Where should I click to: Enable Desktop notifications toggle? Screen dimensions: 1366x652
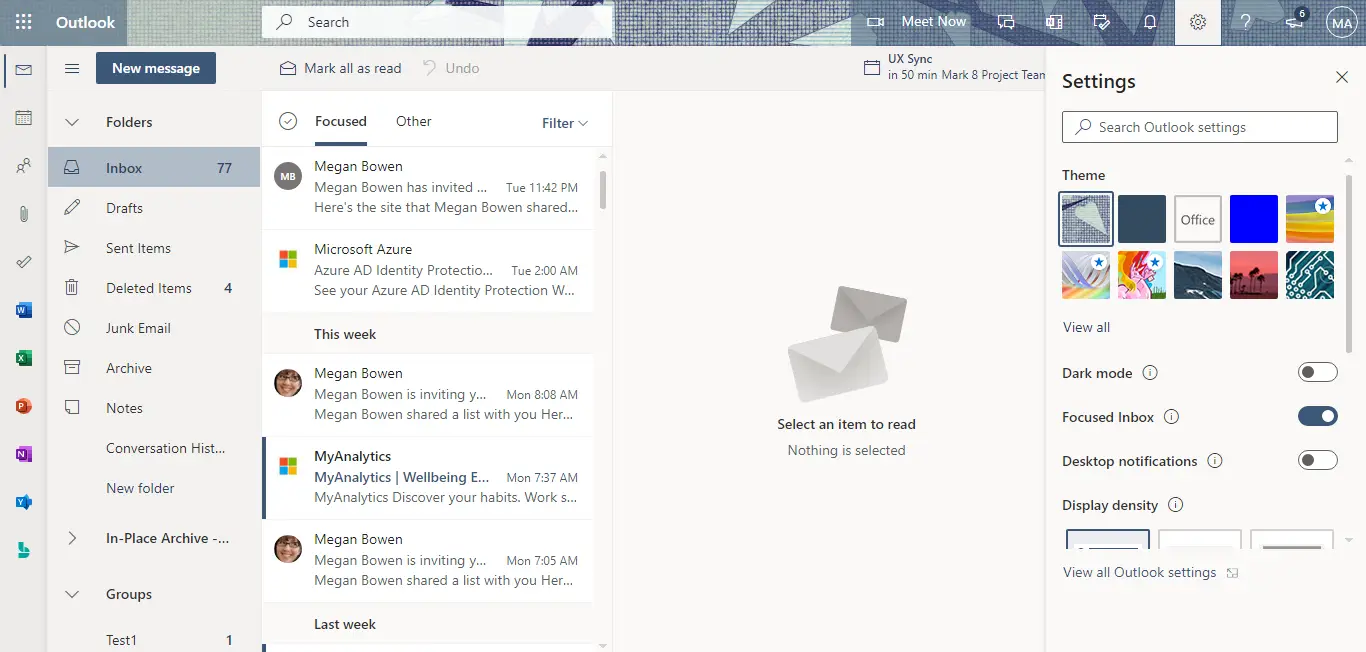point(1318,460)
